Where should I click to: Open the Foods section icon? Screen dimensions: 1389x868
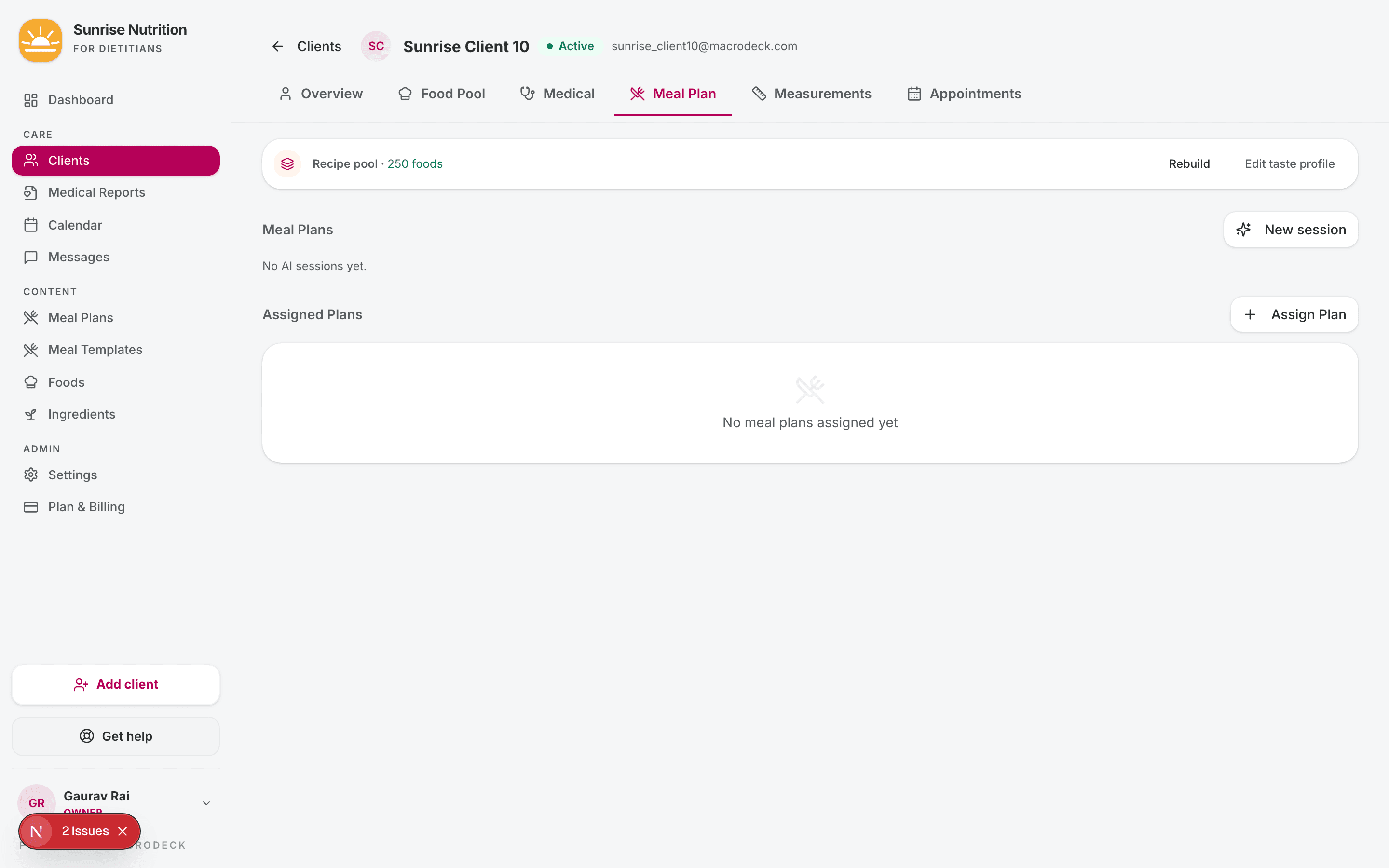point(31,382)
